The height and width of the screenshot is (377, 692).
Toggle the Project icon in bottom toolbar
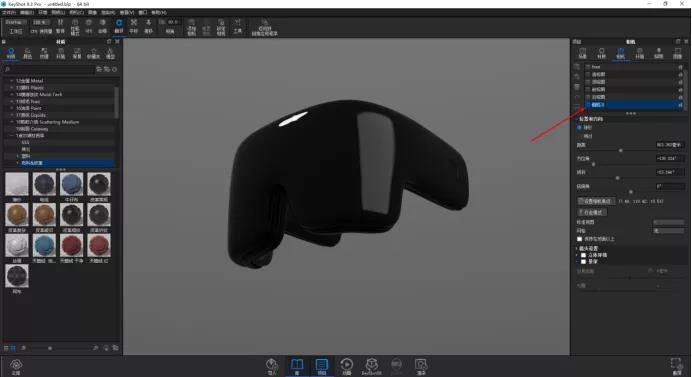(322, 366)
